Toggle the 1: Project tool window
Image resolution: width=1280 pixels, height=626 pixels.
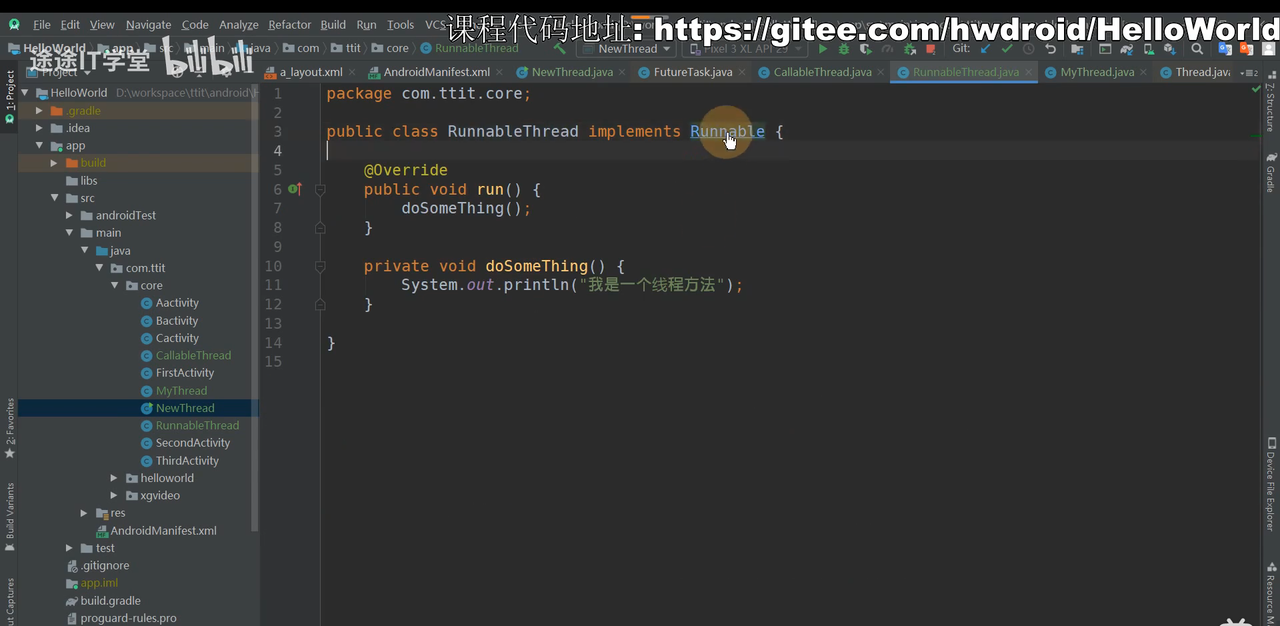(10, 96)
